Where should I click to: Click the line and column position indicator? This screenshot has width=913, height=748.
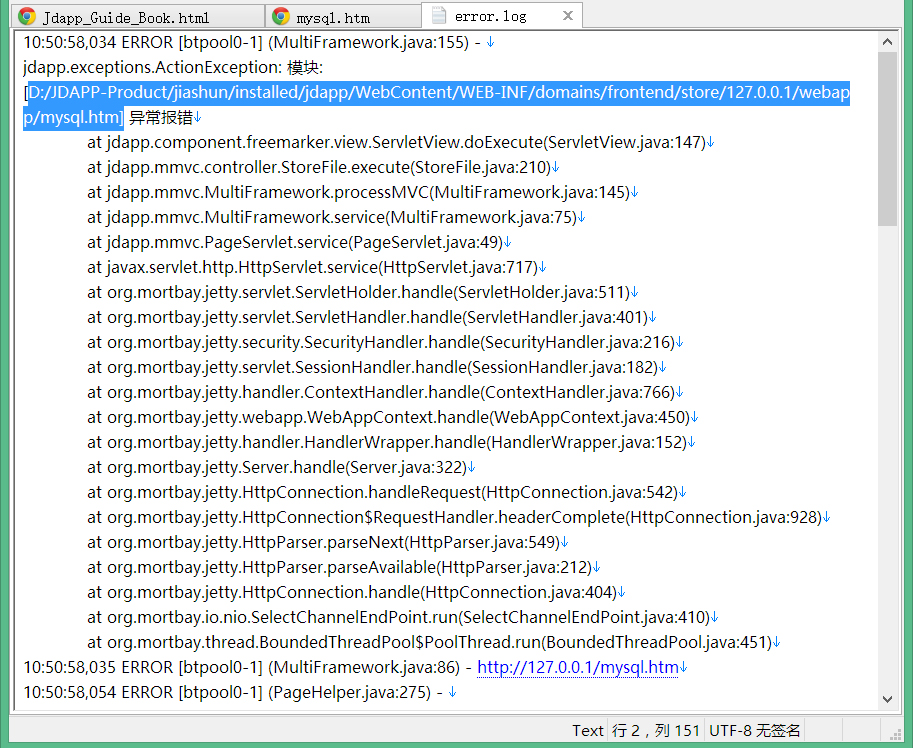656,731
